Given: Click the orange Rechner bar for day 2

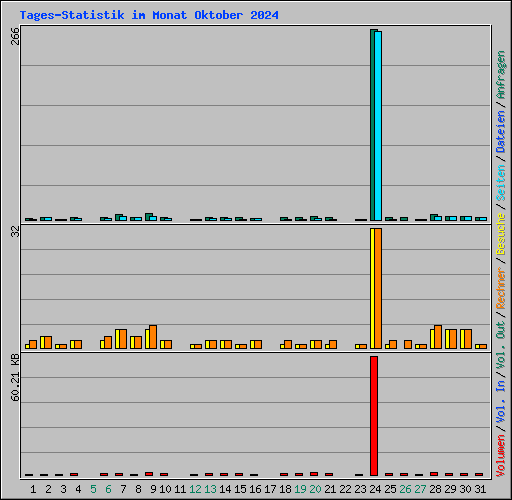Looking at the screenshot, I should point(48,343).
